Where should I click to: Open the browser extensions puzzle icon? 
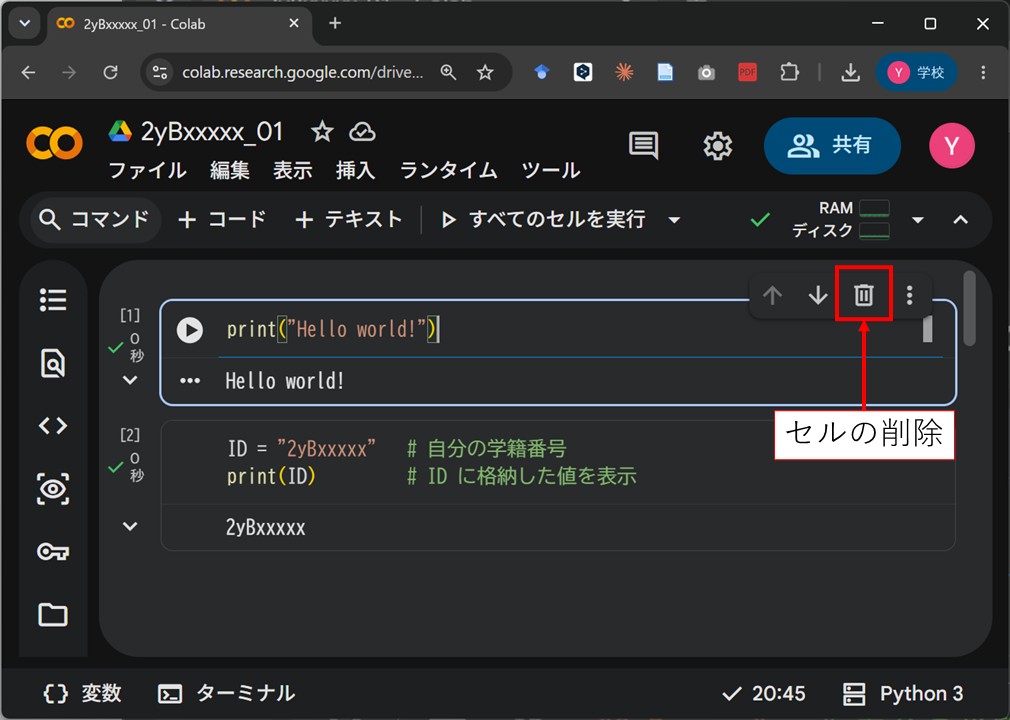coord(789,72)
